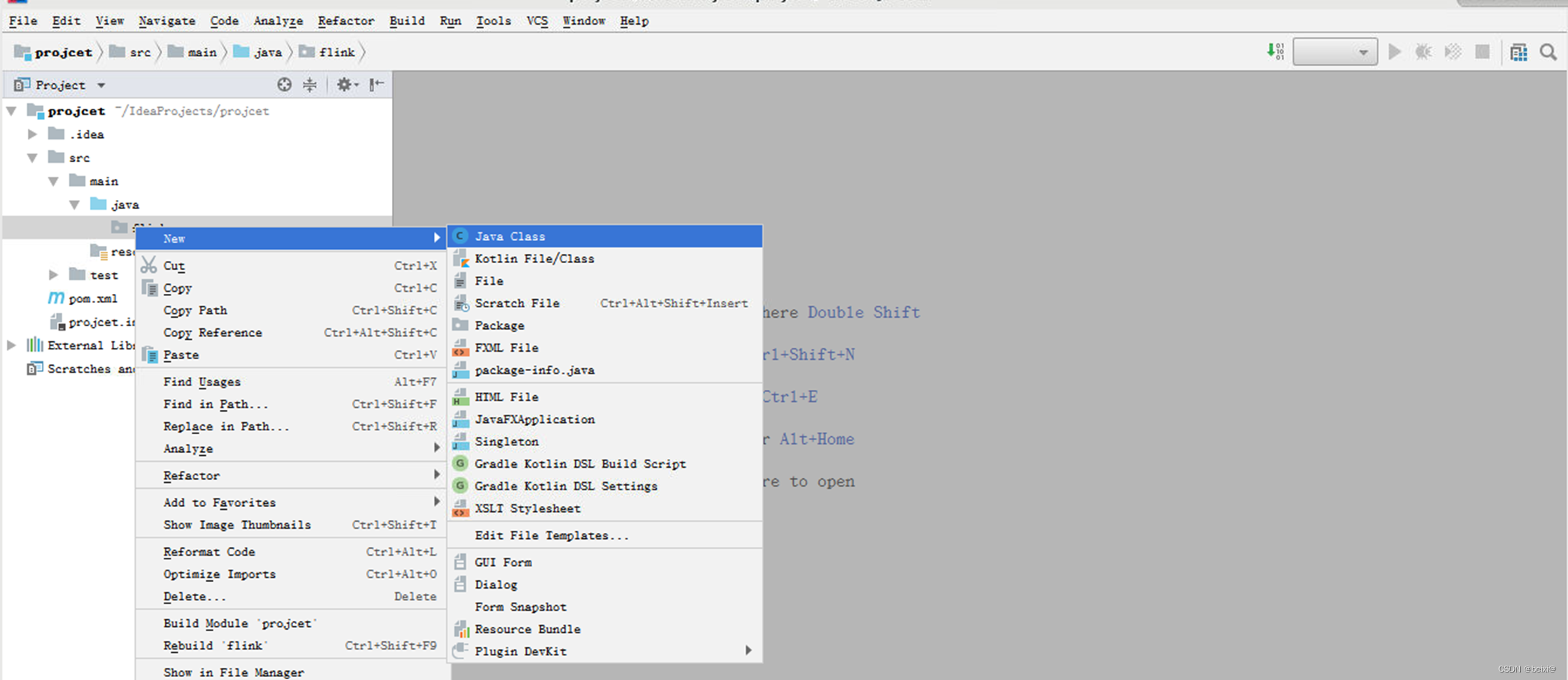Open the File menu
This screenshot has width=1568, height=680.
click(23, 21)
